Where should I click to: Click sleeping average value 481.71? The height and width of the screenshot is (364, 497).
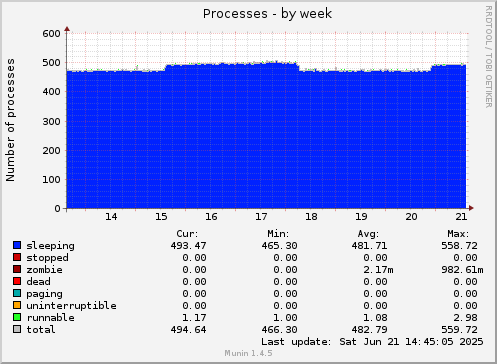tap(369, 246)
